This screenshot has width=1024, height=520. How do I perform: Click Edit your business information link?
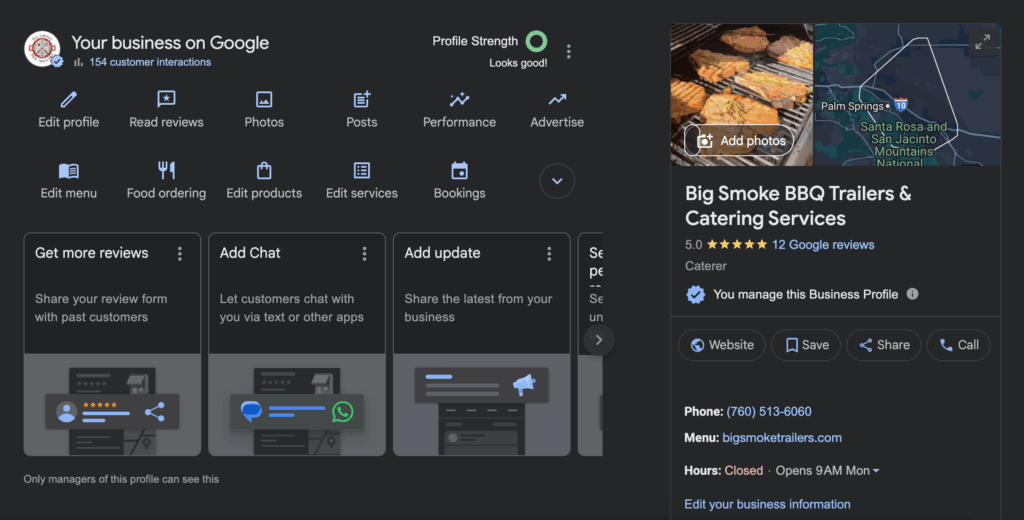coord(767,504)
